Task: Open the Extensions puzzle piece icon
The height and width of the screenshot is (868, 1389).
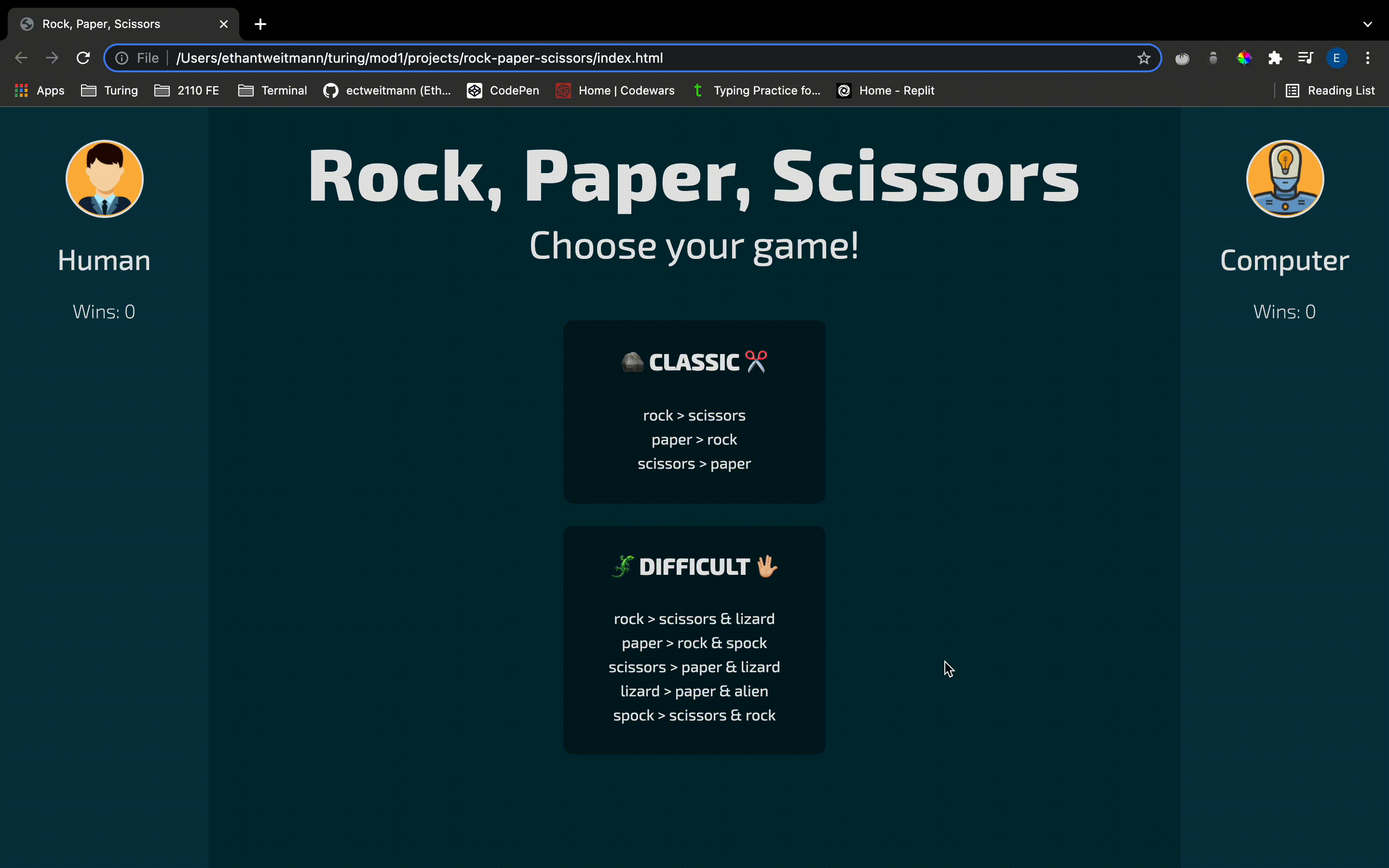Action: tap(1275, 58)
